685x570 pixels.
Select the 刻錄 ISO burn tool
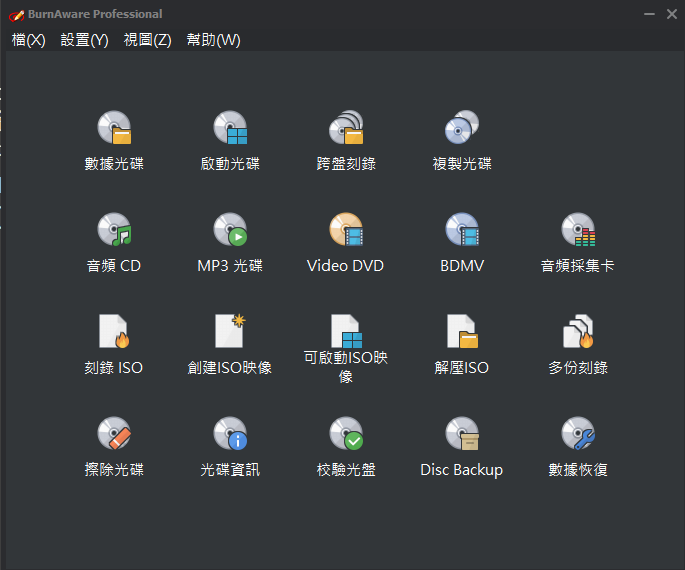(x=114, y=345)
